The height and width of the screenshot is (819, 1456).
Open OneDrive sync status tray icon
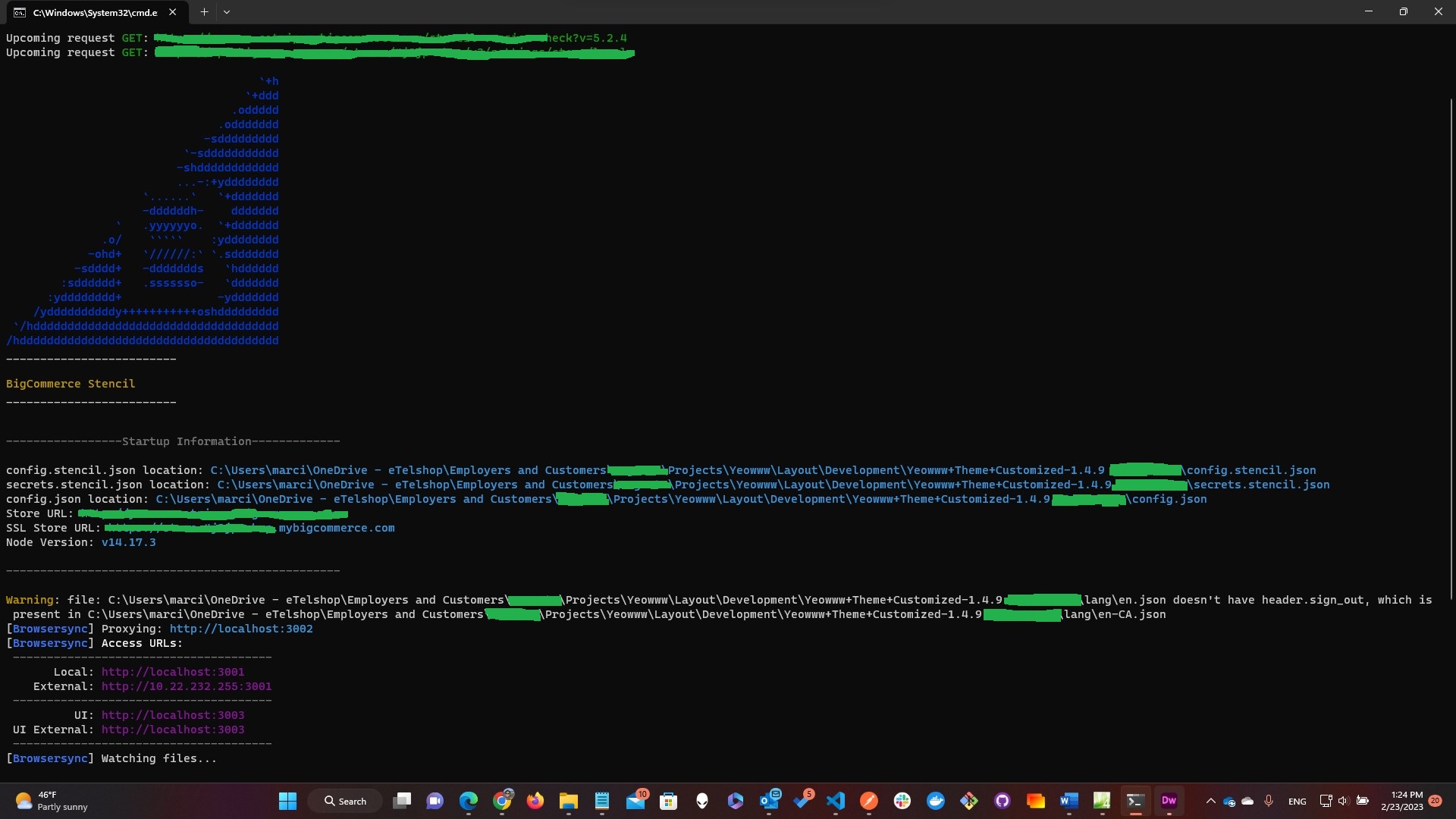click(x=1229, y=802)
